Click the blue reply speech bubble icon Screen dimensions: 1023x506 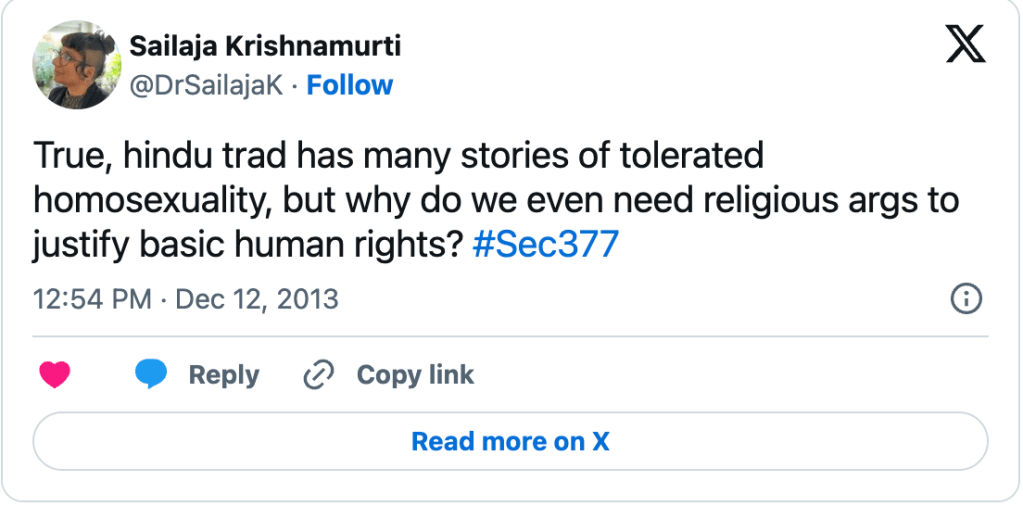151,375
